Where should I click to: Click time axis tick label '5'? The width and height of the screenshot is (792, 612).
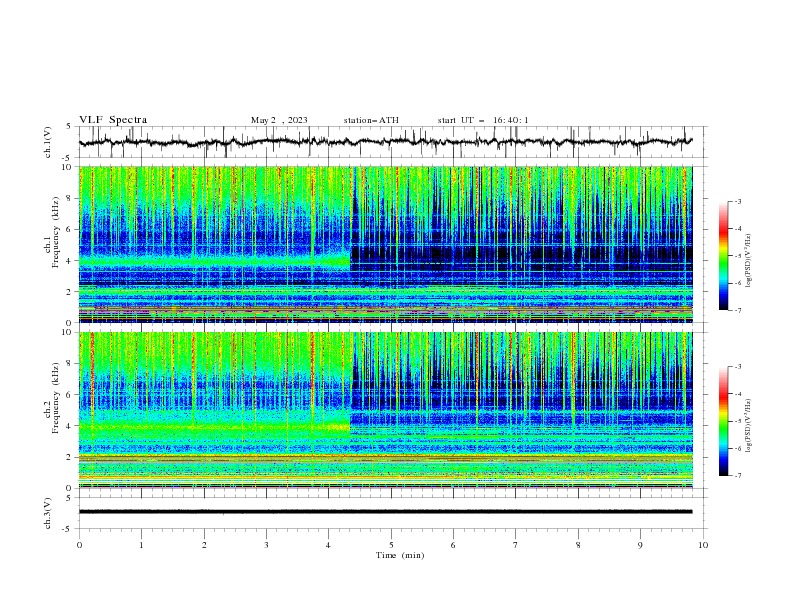pos(391,545)
